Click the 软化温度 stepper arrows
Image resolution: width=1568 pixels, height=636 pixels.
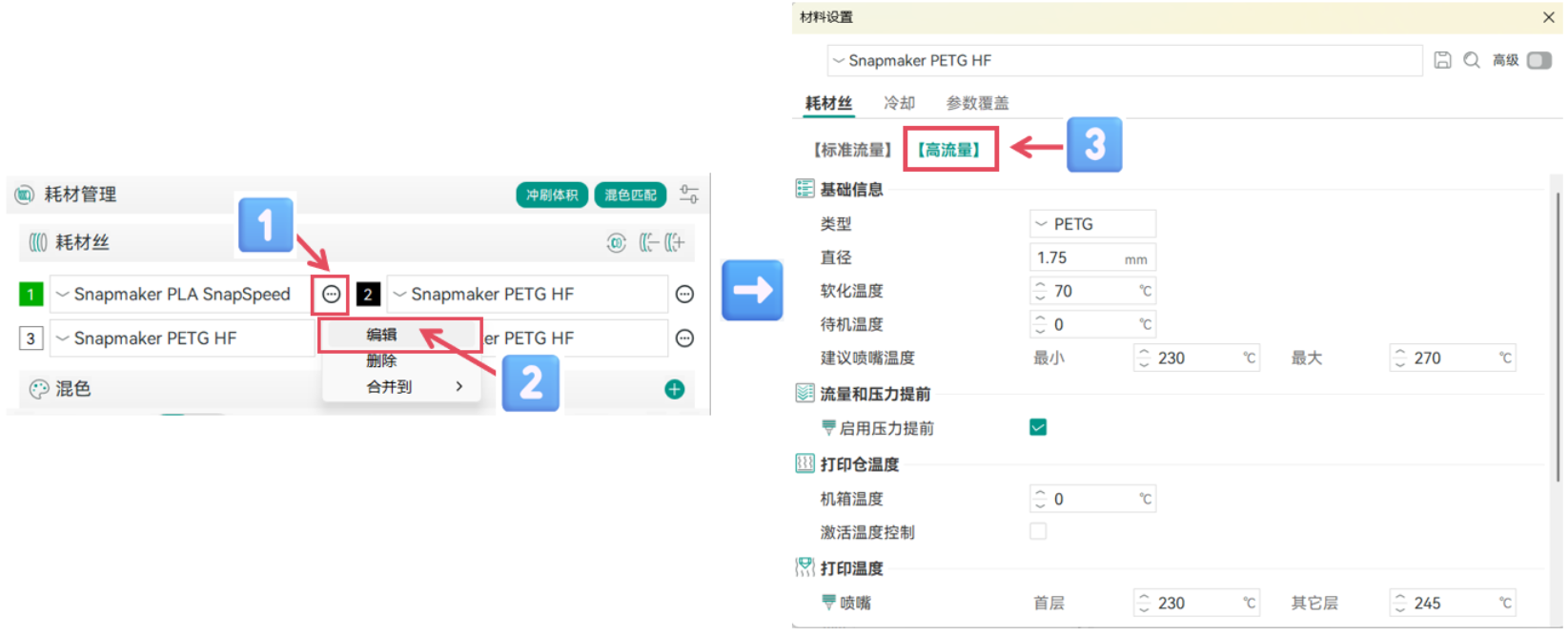click(1040, 291)
